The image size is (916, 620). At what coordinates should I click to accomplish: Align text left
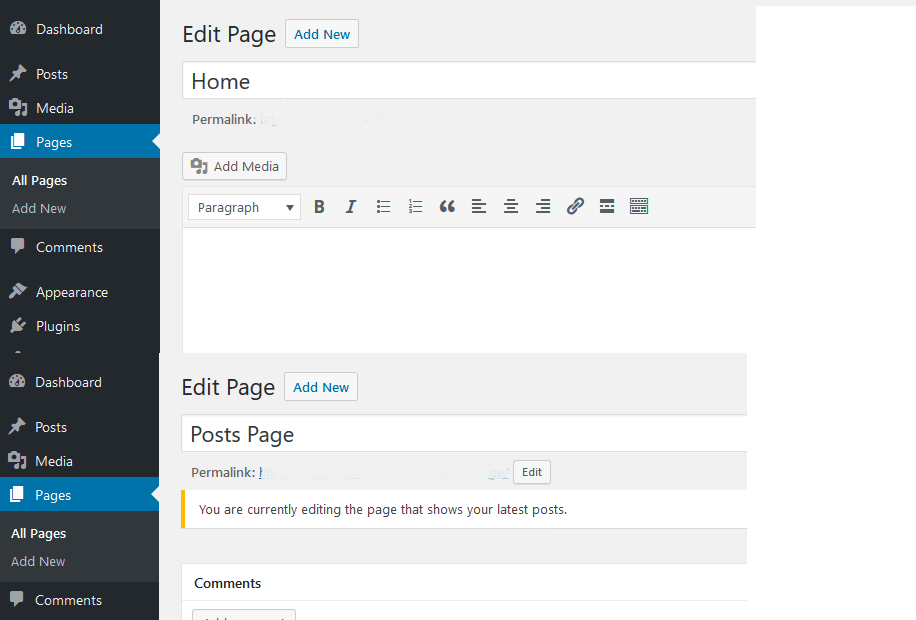tap(479, 206)
